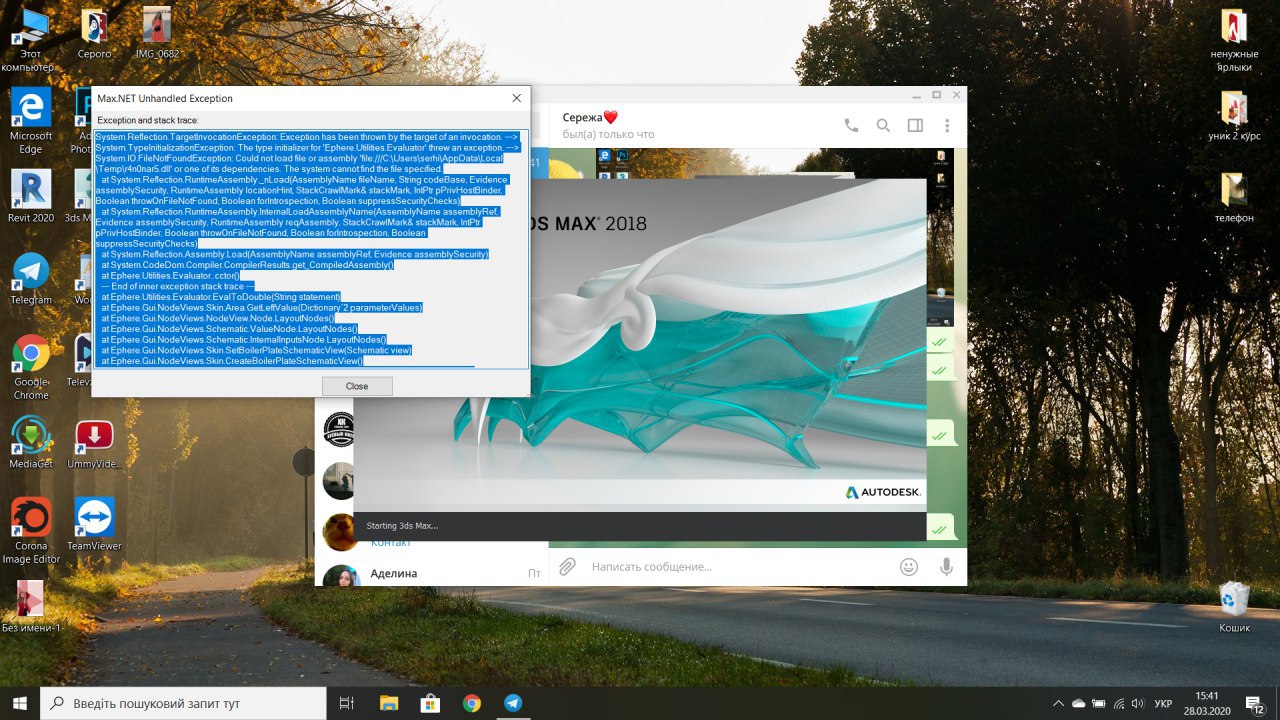Open the Windows Start menu
The image size is (1280, 720).
[x=20, y=703]
